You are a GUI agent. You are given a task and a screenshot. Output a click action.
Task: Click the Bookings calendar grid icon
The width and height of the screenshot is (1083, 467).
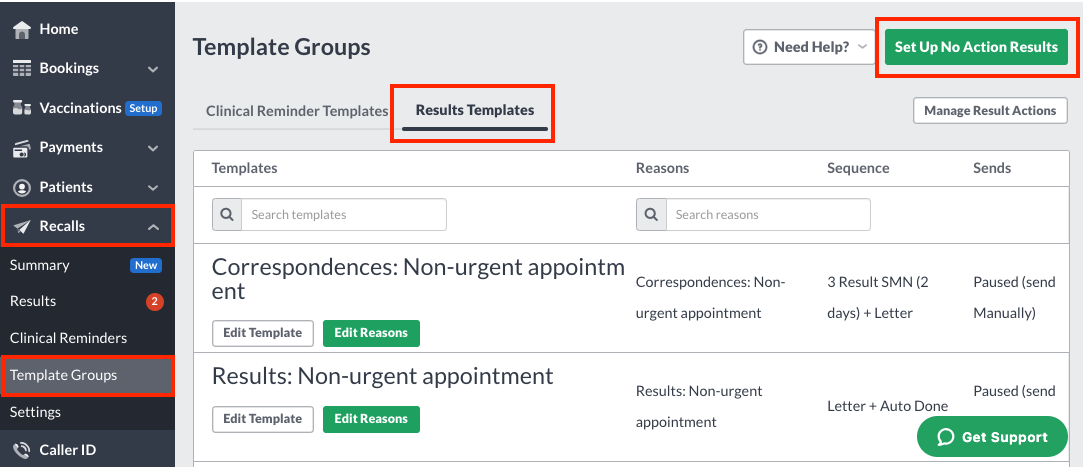pyautogui.click(x=22, y=68)
